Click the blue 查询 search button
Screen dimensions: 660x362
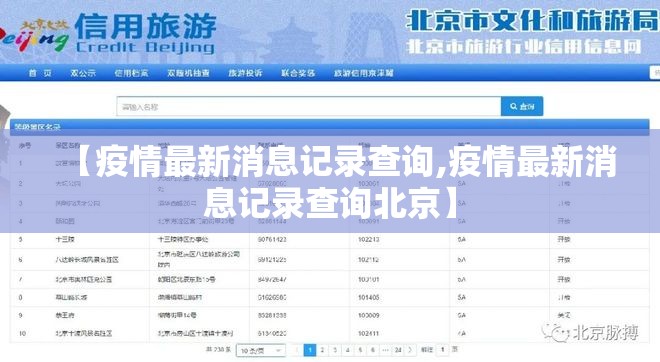tap(522, 106)
